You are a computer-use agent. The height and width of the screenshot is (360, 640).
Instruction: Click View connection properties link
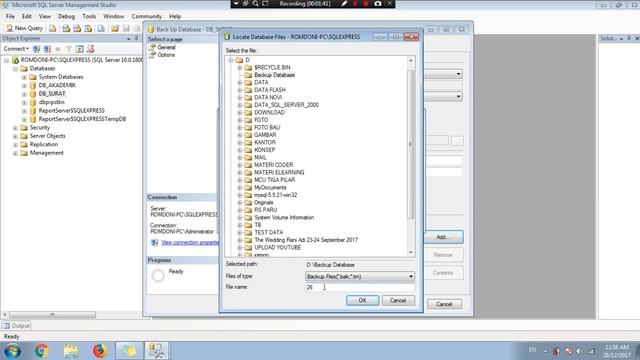pyautogui.click(x=190, y=242)
